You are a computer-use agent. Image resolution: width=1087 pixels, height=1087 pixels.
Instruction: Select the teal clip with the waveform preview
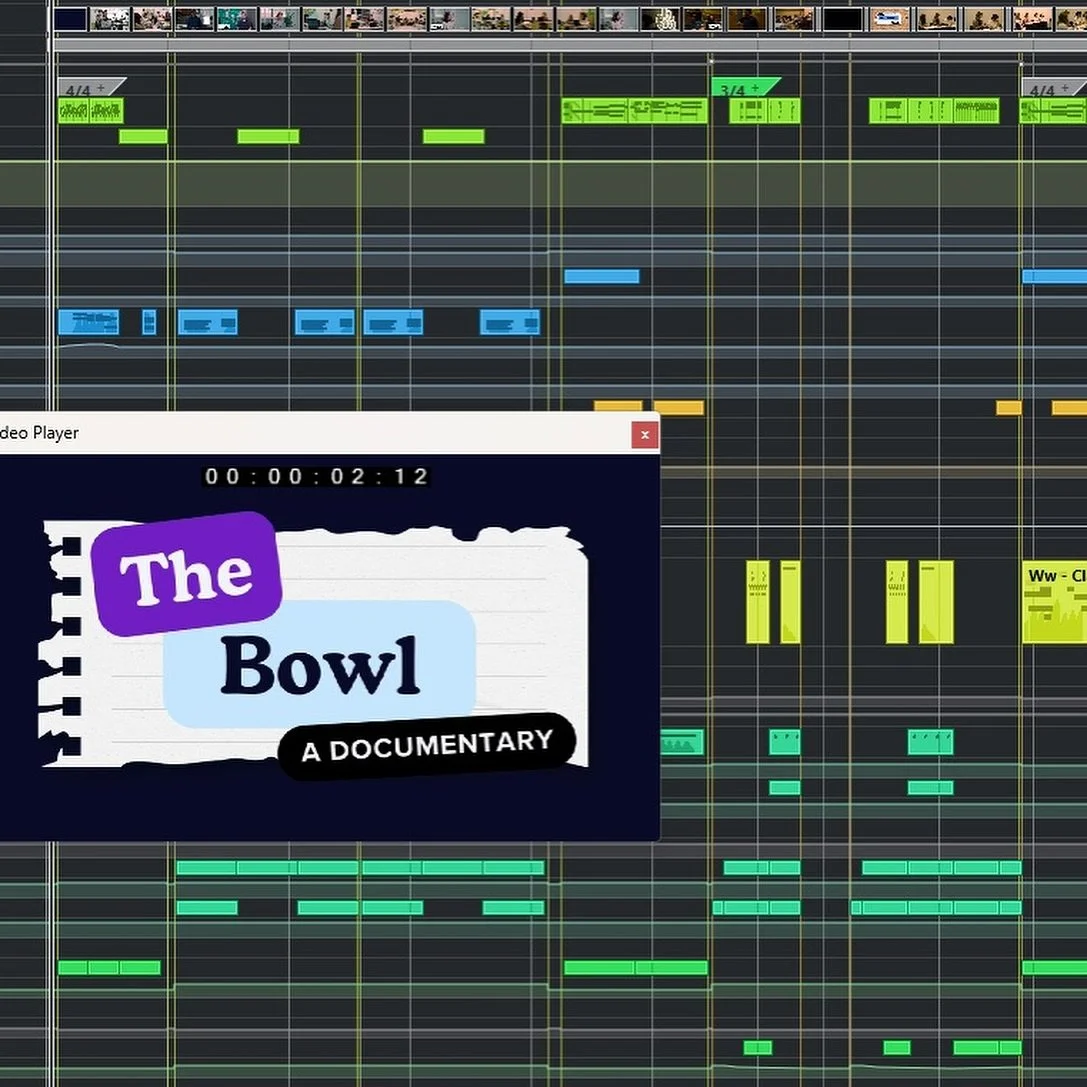click(683, 742)
